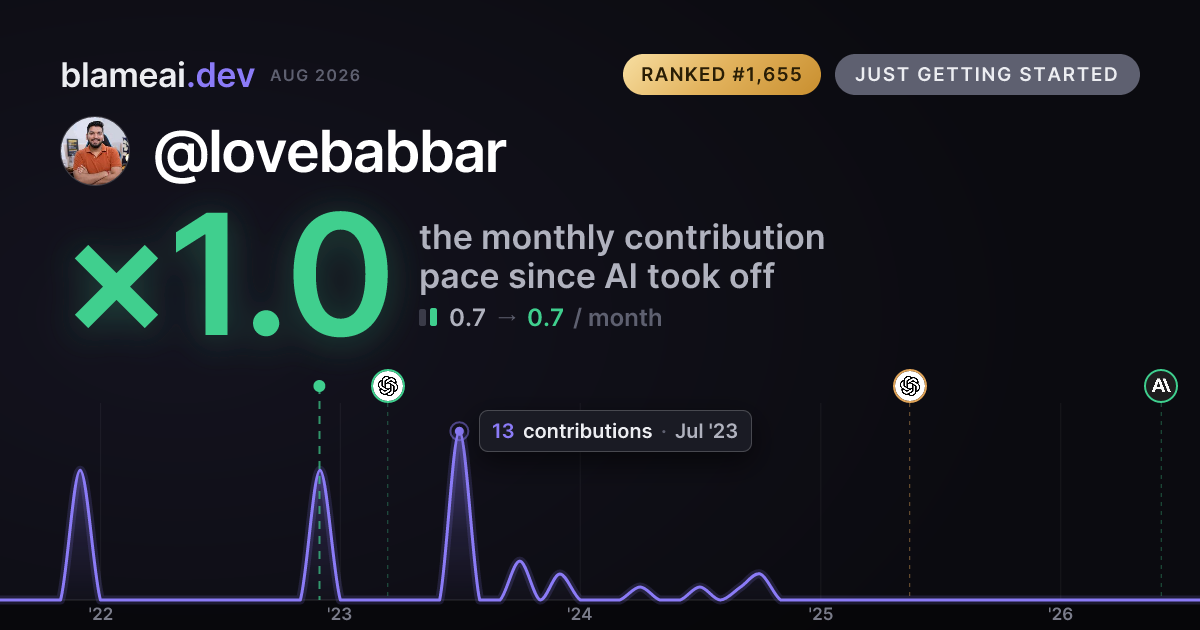This screenshot has width=1200, height=630.
Task: Click the first OpenAI logo marker
Action: click(388, 385)
